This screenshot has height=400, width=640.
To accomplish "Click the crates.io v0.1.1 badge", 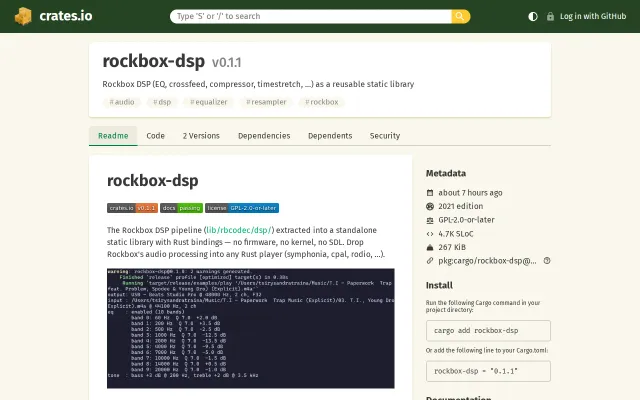I will tap(132, 208).
